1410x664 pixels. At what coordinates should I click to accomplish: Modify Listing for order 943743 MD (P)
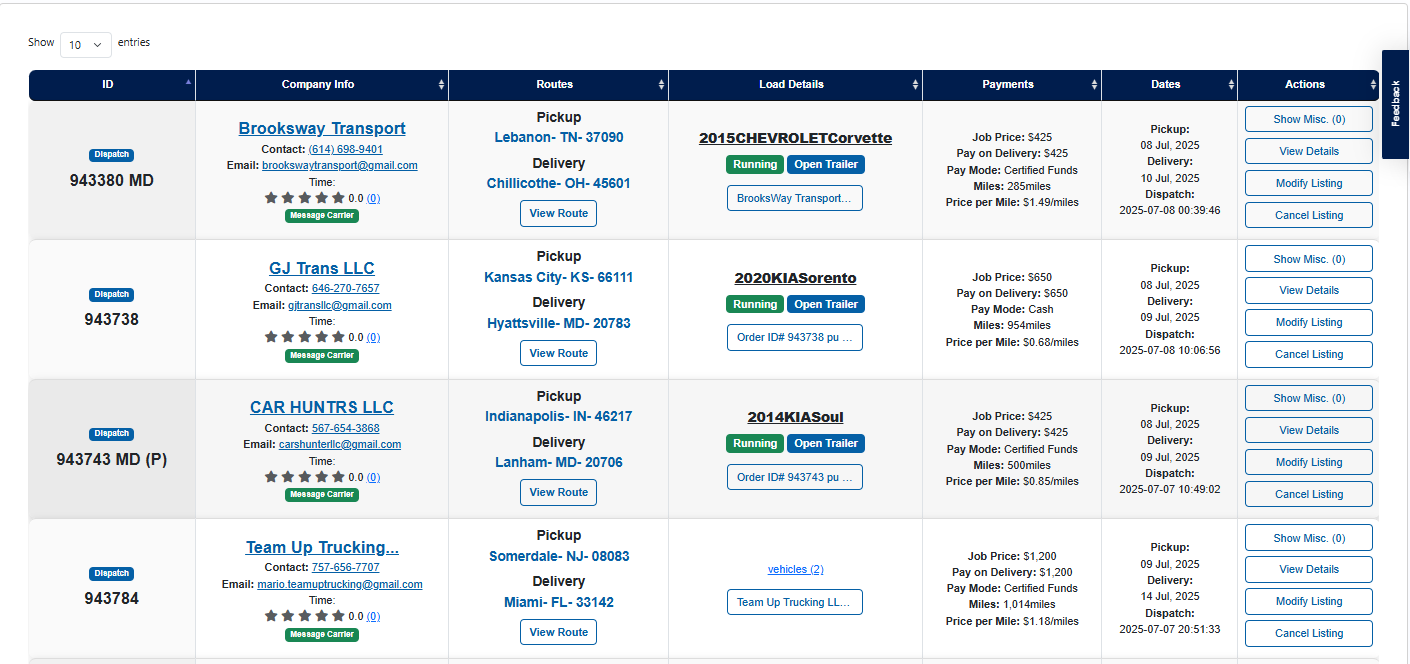coord(1309,462)
